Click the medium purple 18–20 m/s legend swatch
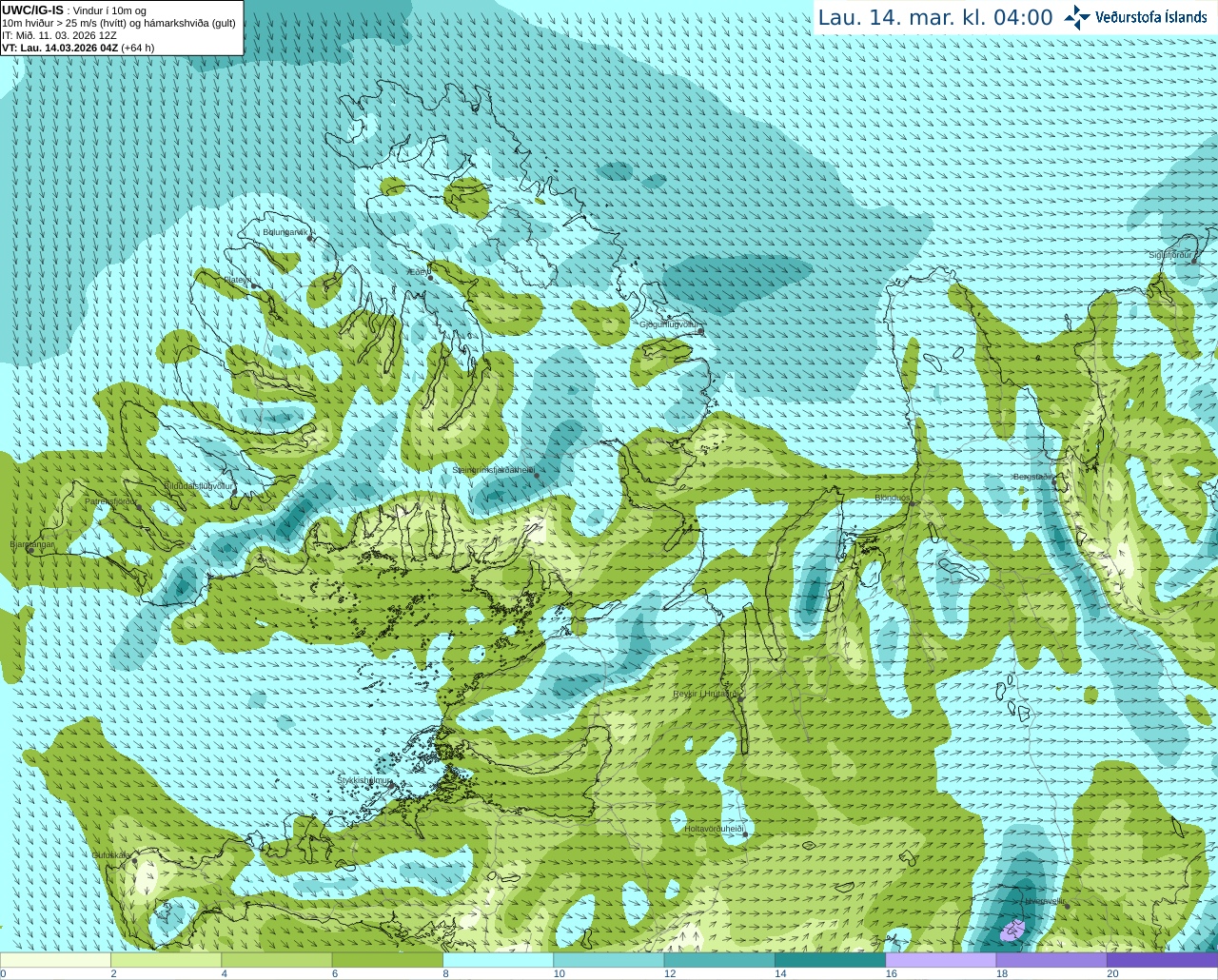1218x980 pixels. click(1051, 960)
